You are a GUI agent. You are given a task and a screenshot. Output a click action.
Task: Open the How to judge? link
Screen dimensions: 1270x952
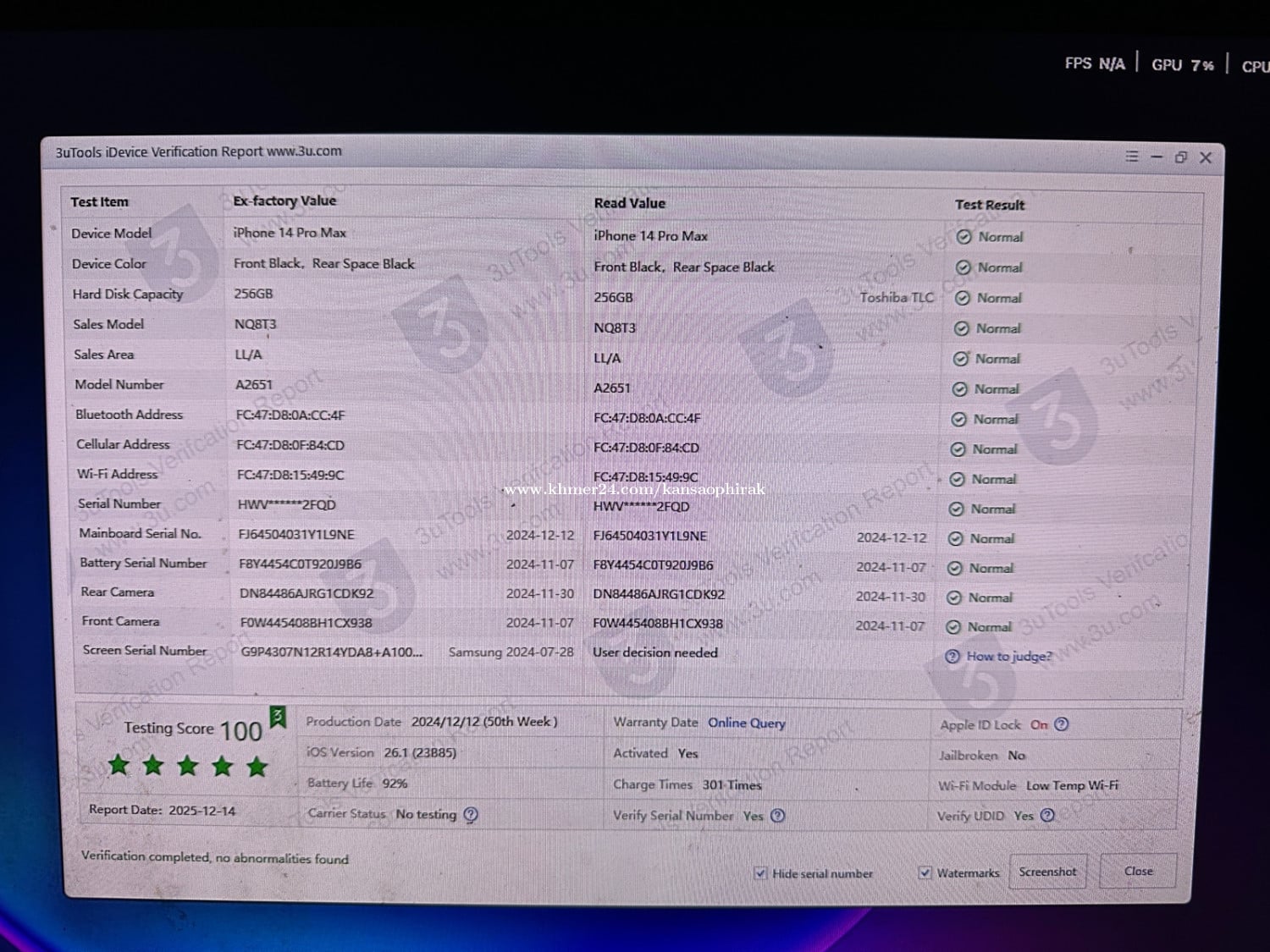click(x=1008, y=656)
